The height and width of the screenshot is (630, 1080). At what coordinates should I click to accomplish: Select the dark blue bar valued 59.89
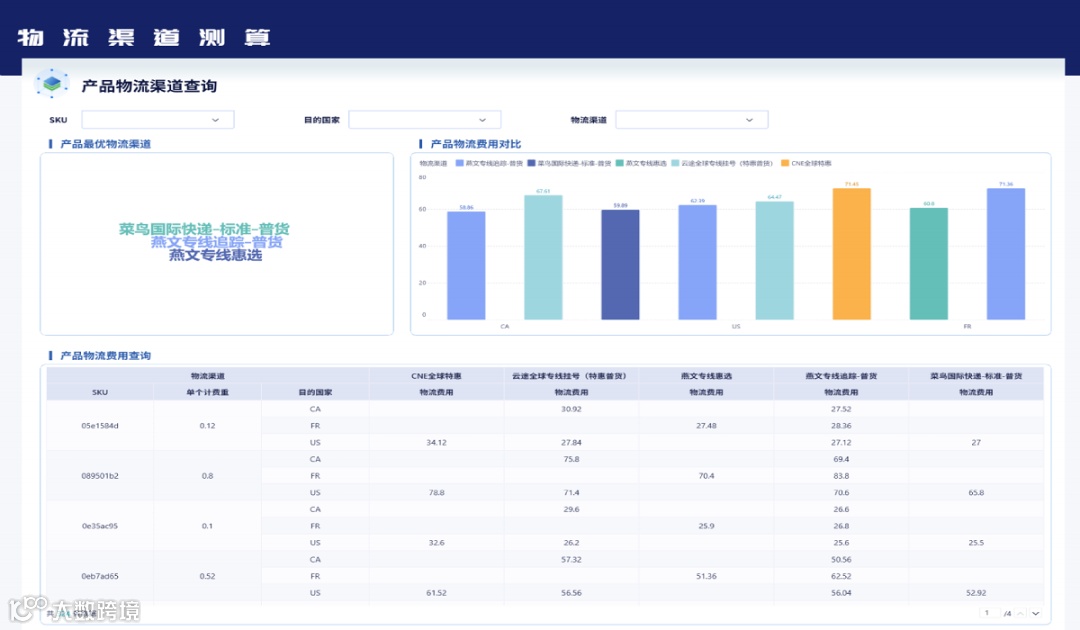click(621, 264)
